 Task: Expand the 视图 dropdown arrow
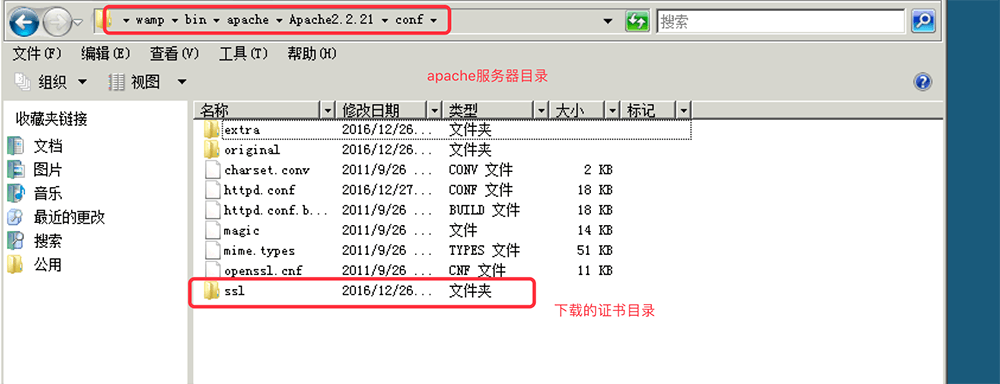pyautogui.click(x=182, y=82)
